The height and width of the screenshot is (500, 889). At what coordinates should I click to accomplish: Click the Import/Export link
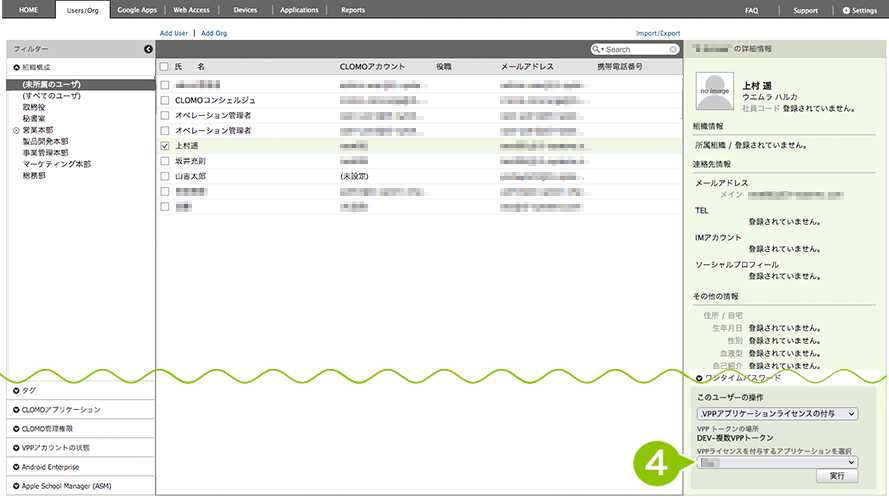click(657, 33)
